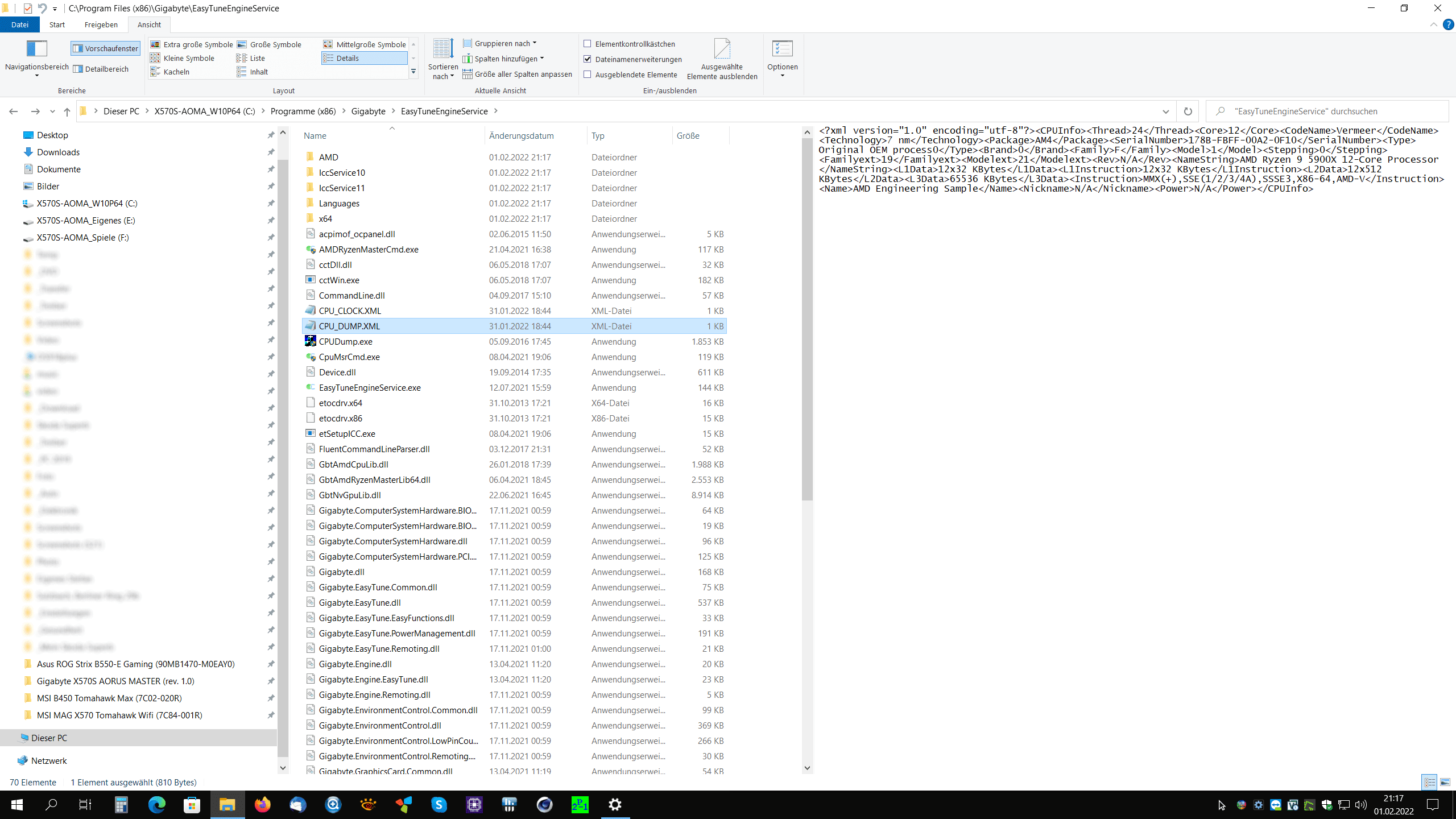
Task: Toggle the Detailbereich pane
Action: [x=101, y=69]
